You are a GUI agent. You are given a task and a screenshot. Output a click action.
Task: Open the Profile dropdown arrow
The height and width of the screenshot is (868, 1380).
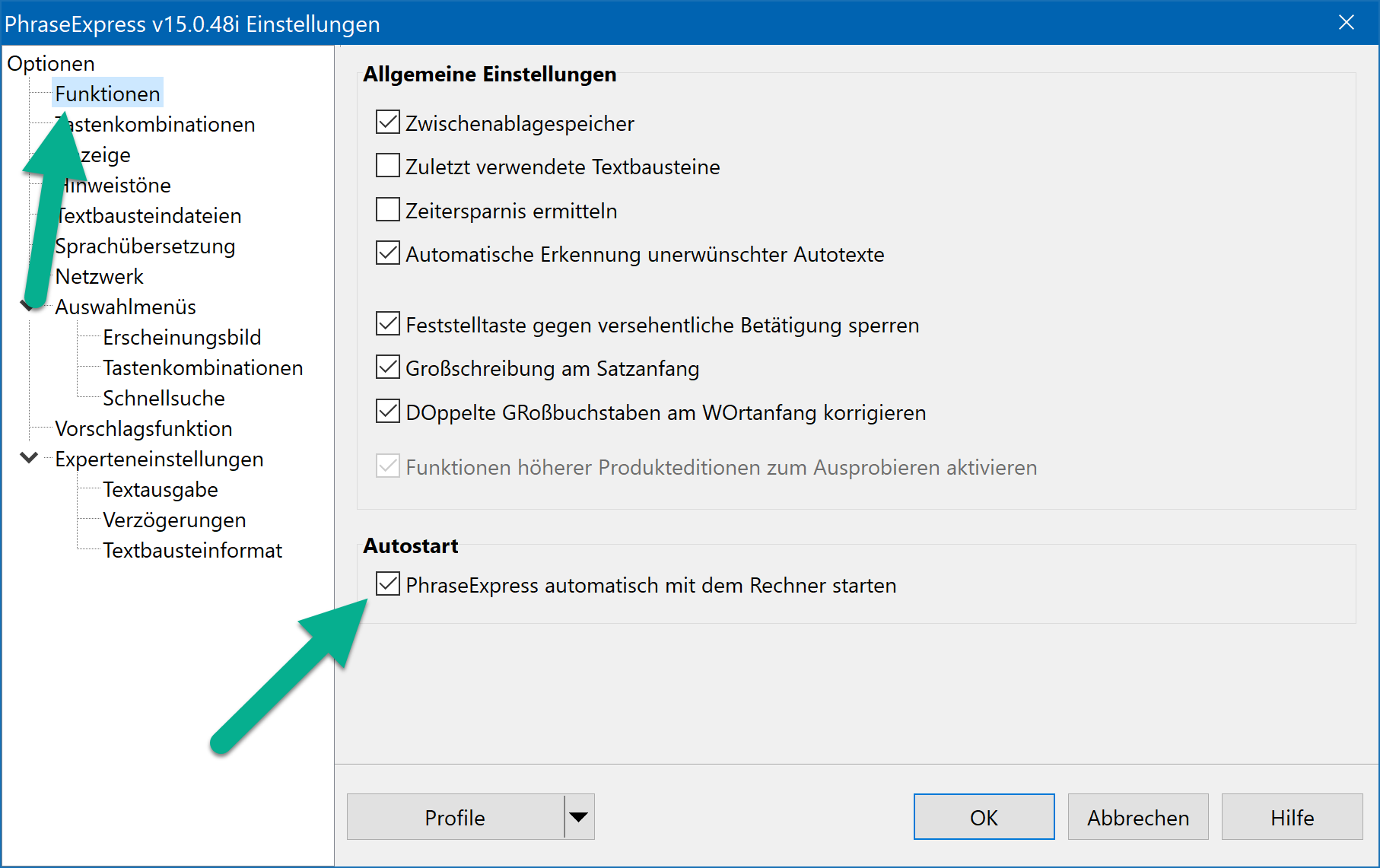579,817
